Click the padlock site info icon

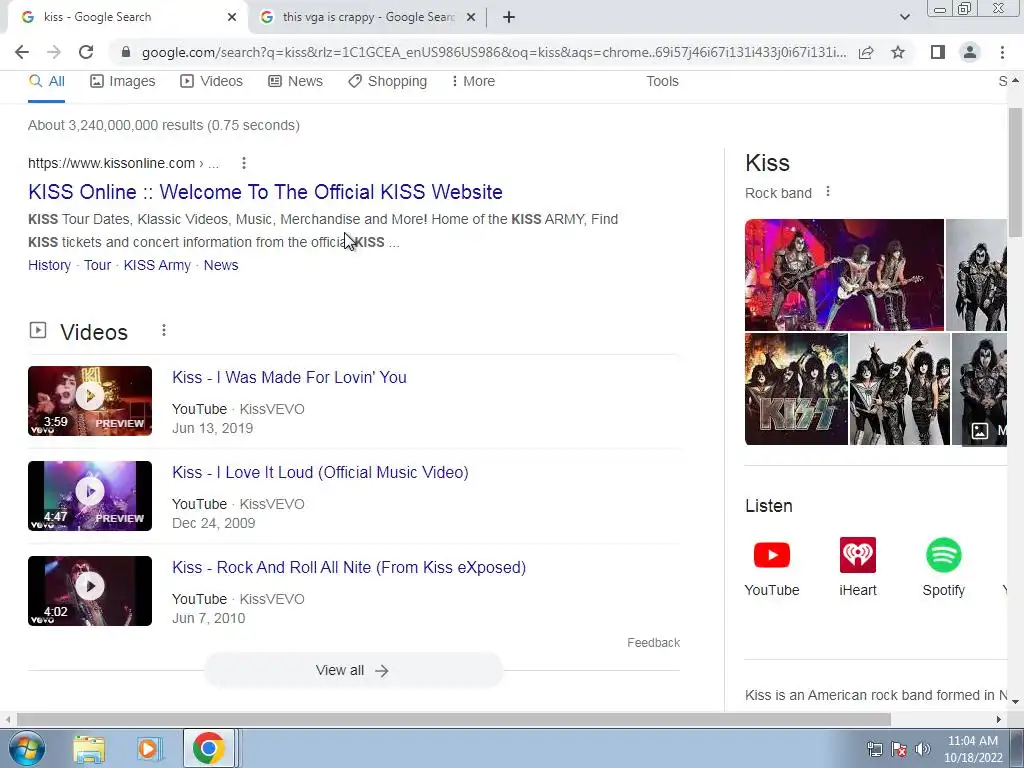point(126,52)
